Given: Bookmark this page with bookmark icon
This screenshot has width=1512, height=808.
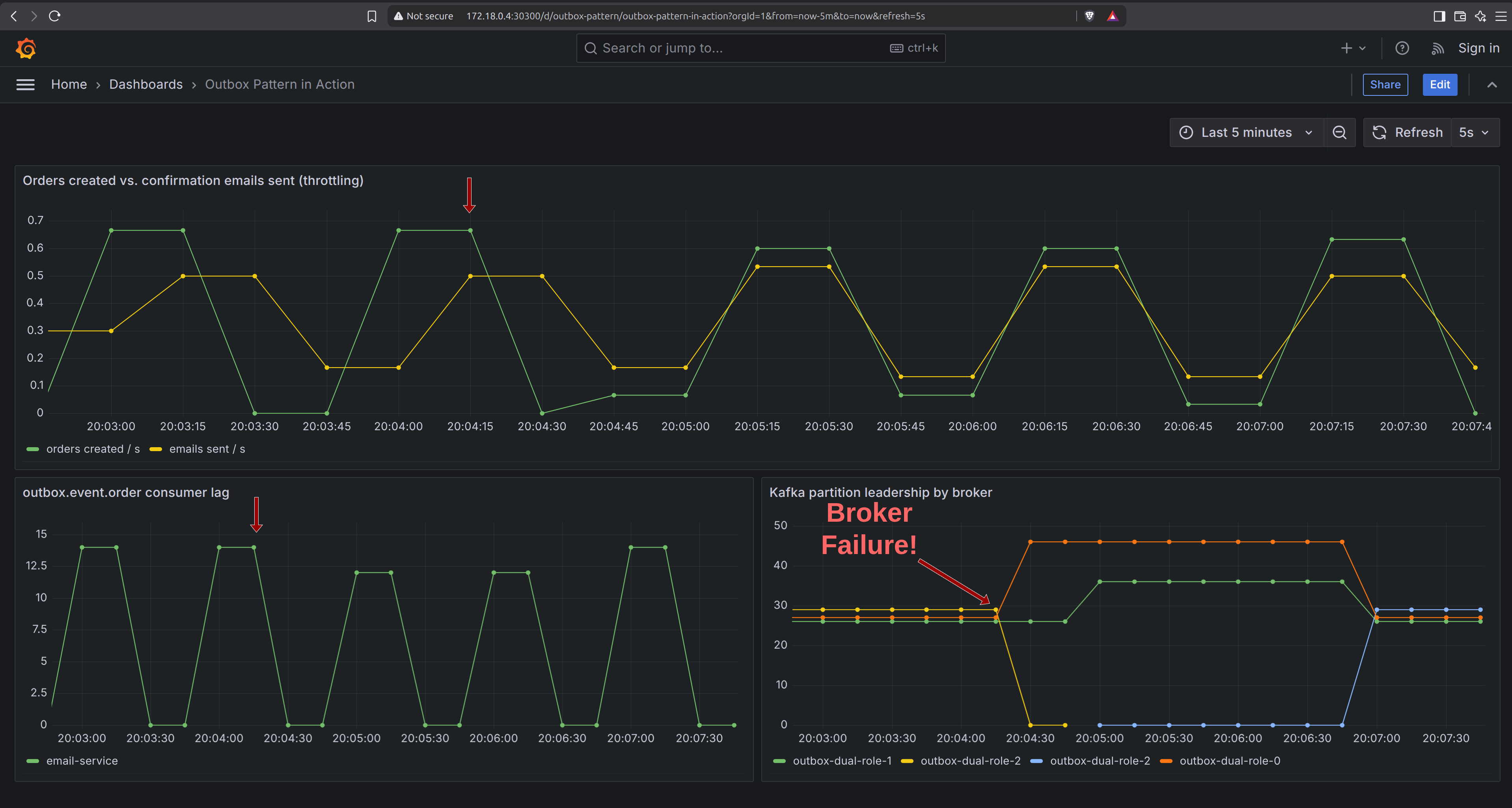Looking at the screenshot, I should [371, 17].
